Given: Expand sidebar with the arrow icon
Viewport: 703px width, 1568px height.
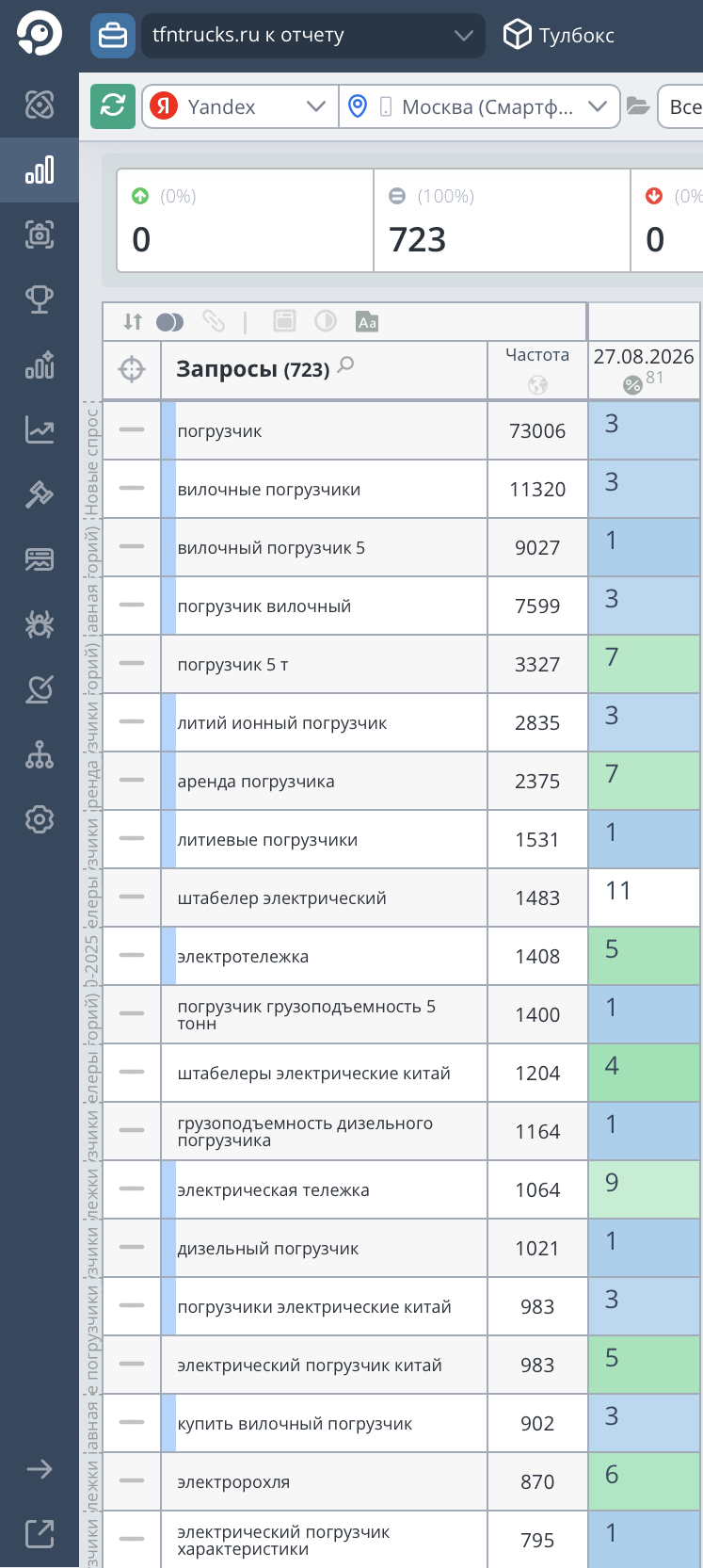Looking at the screenshot, I should (x=40, y=1469).
